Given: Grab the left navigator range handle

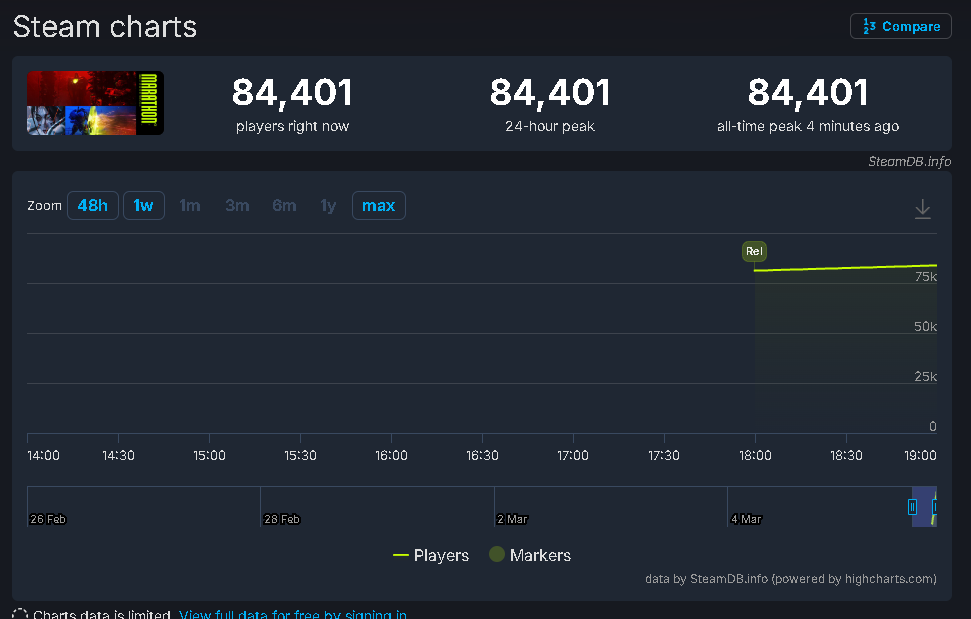Looking at the screenshot, I should click(912, 507).
